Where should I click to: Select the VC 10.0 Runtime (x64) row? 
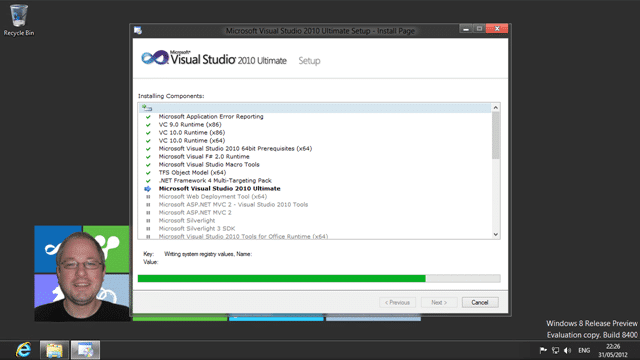click(191, 140)
